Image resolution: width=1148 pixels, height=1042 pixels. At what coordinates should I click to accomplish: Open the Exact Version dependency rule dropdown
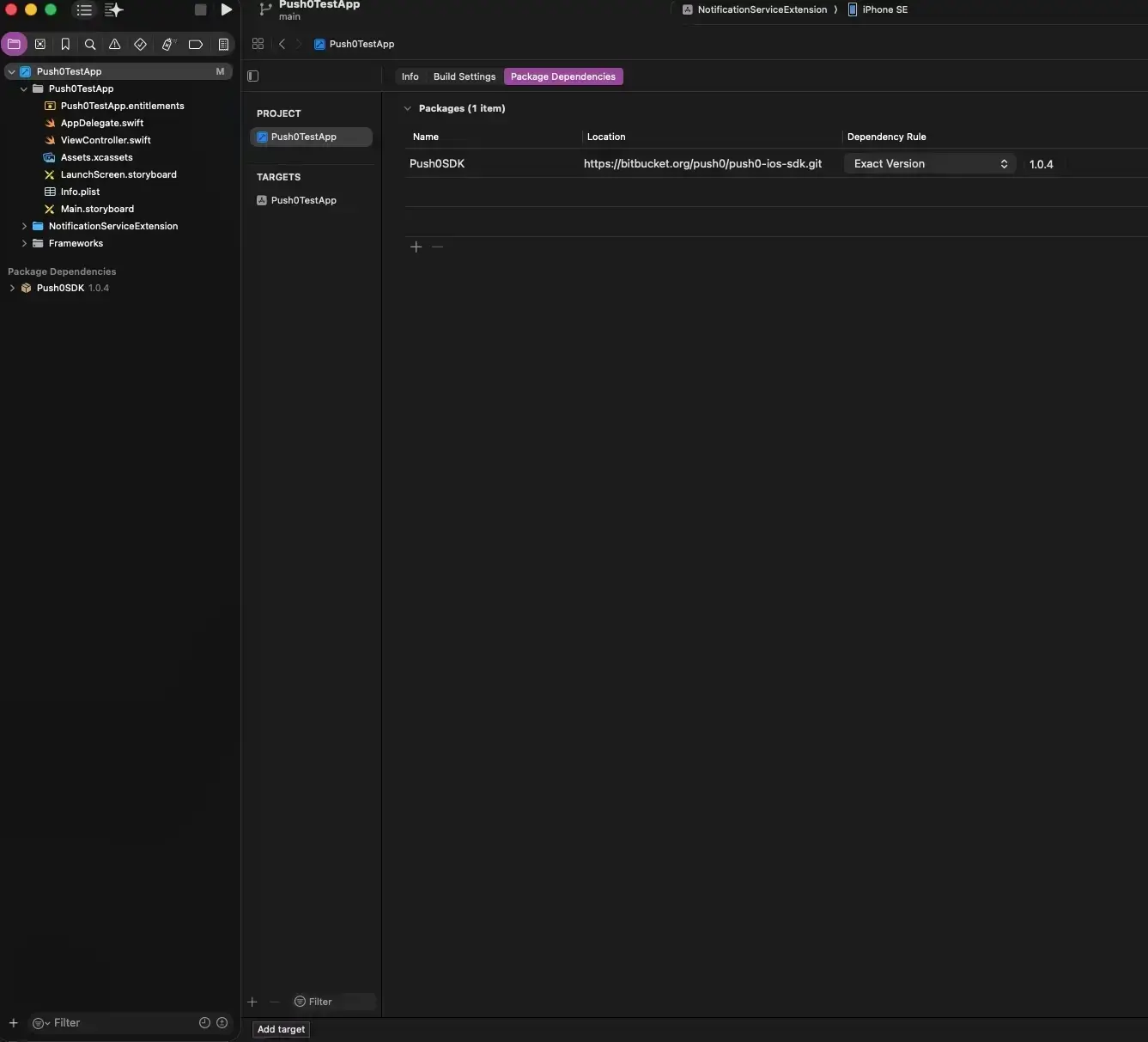pos(930,163)
